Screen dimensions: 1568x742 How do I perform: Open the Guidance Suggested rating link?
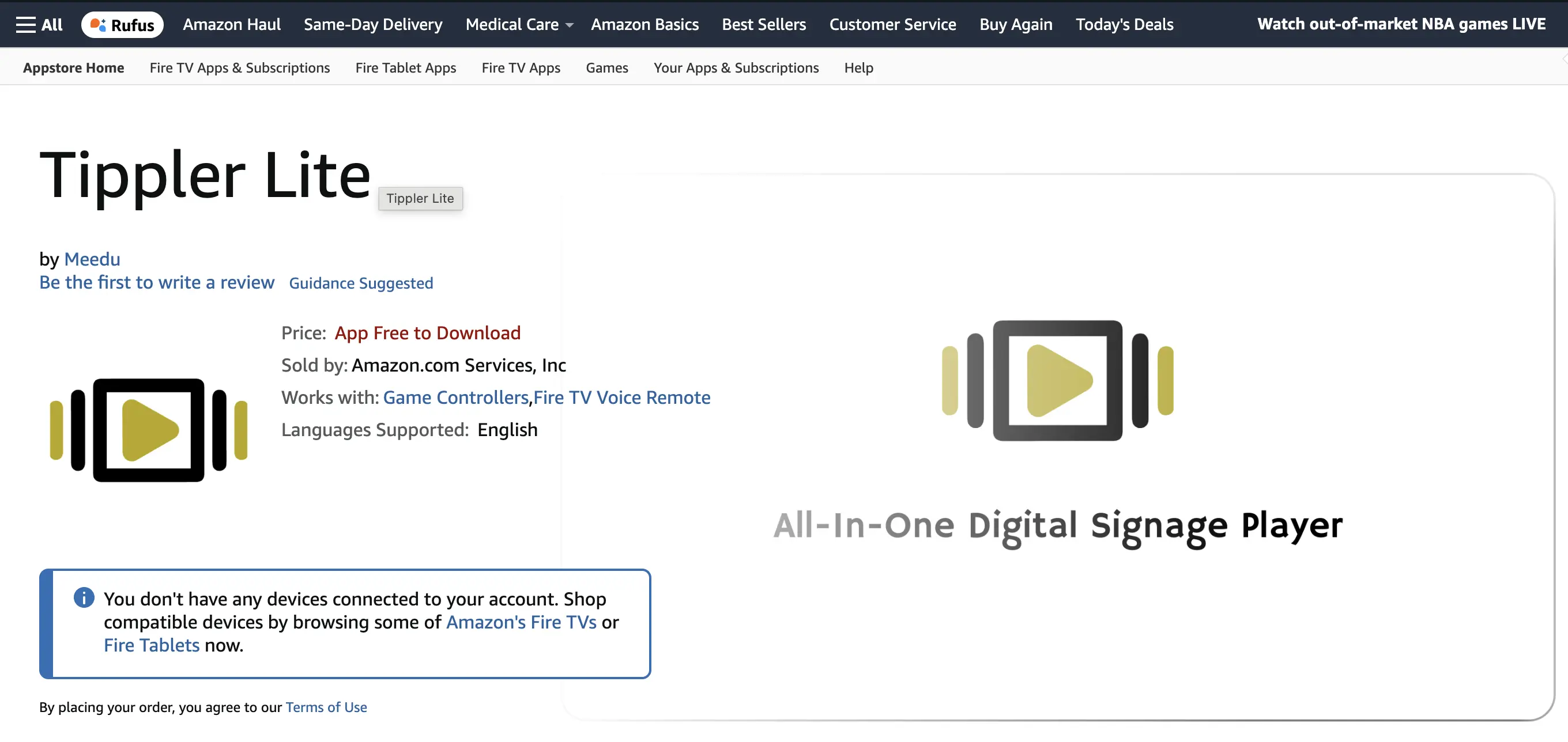pos(360,283)
